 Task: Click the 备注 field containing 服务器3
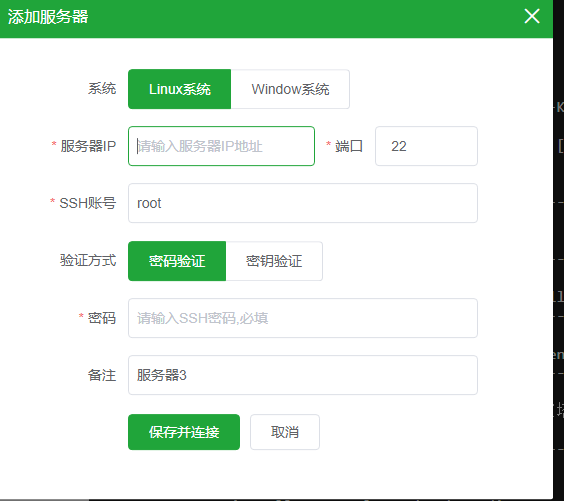tap(303, 375)
